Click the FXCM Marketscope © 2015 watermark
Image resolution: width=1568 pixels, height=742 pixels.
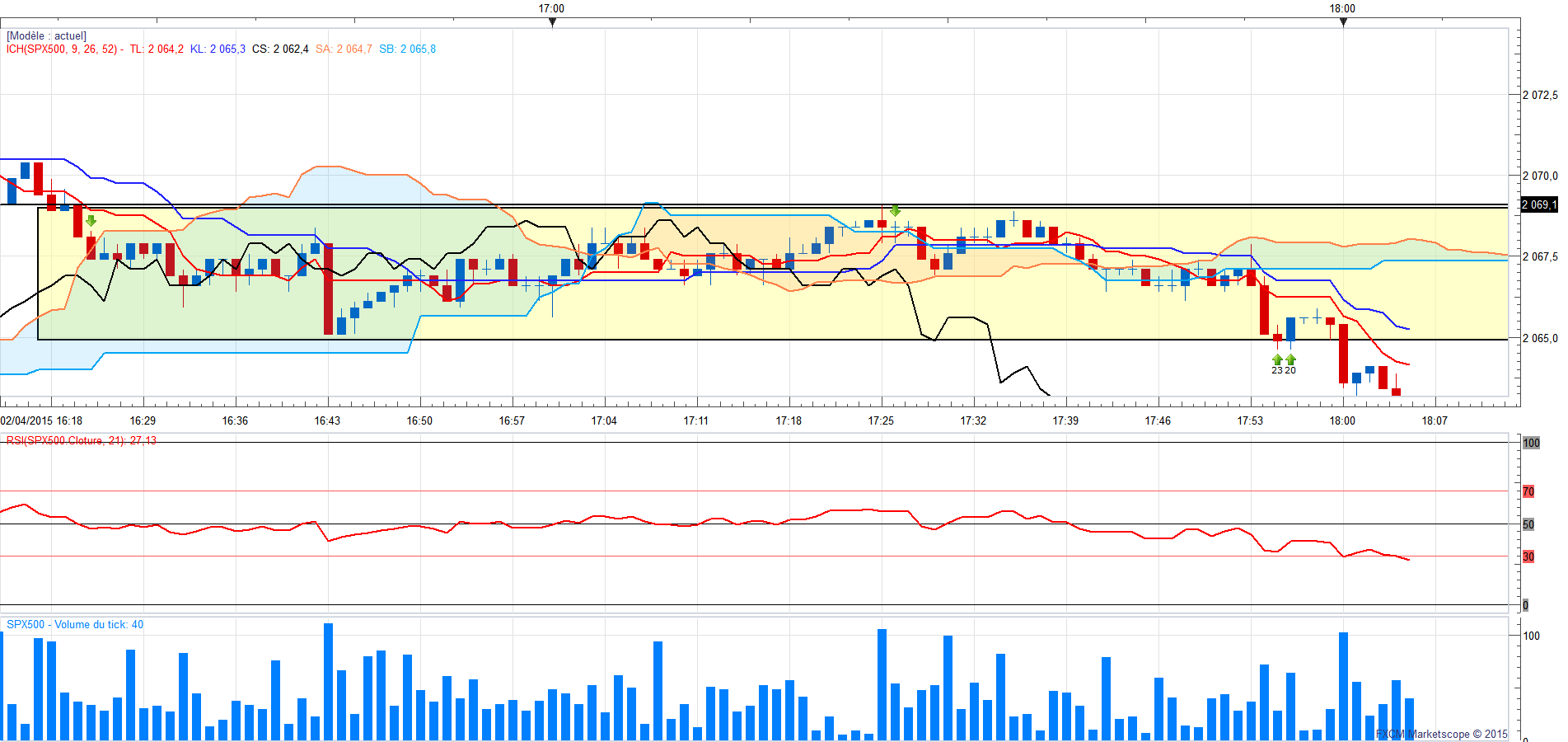(1442, 734)
